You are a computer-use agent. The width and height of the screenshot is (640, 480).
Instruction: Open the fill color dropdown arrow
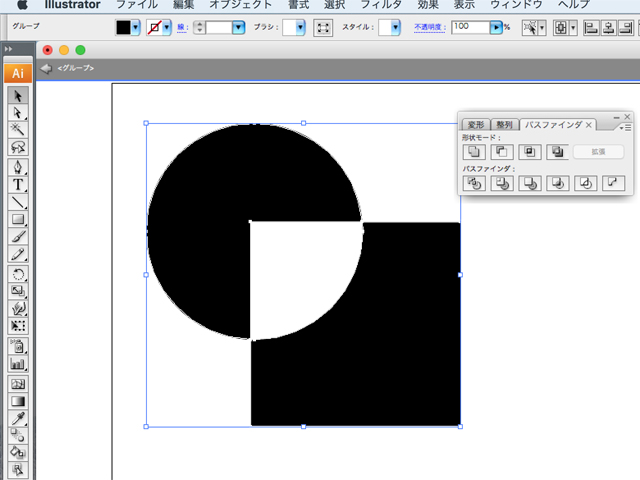136,28
